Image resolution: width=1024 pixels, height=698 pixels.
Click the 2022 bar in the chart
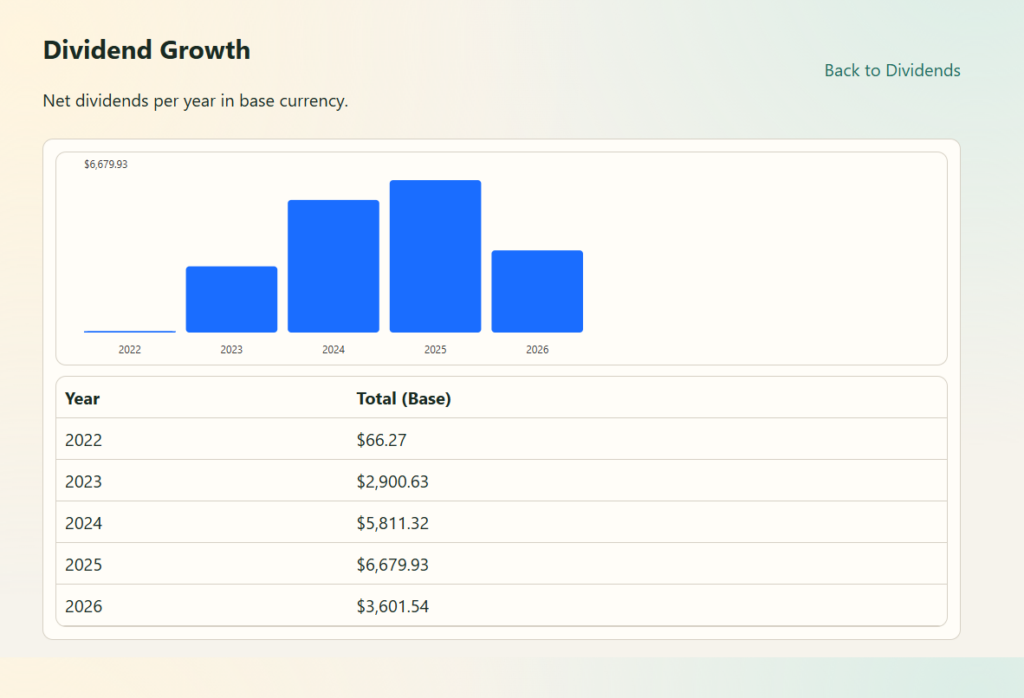pyautogui.click(x=130, y=331)
